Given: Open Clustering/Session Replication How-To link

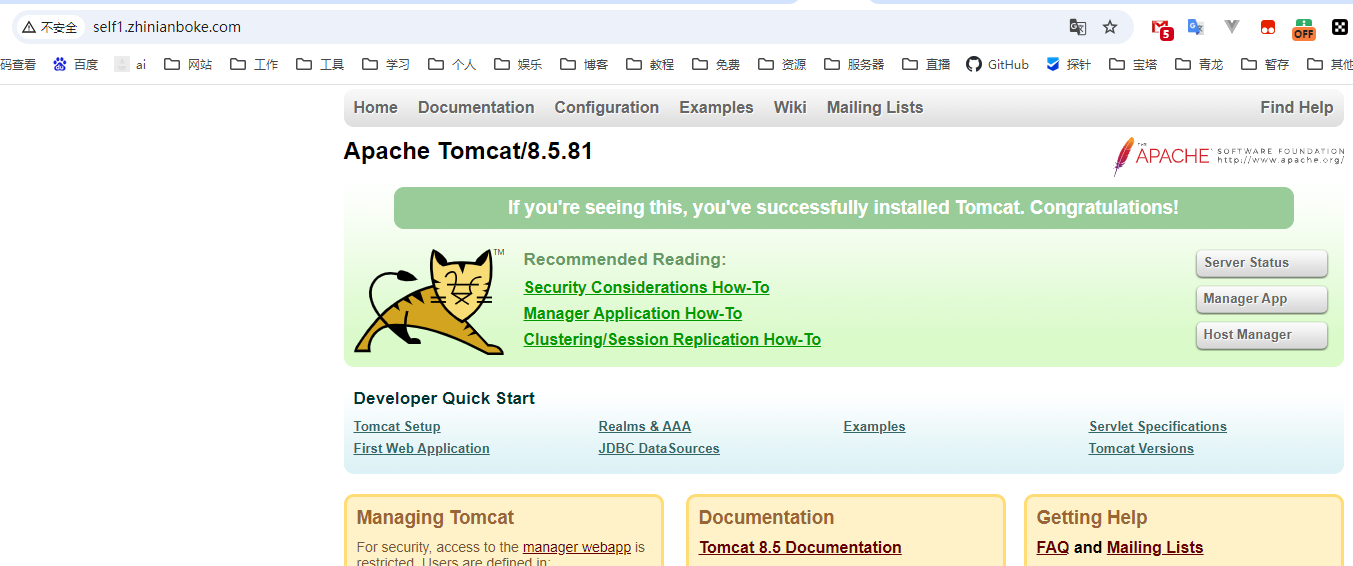Looking at the screenshot, I should pyautogui.click(x=672, y=339).
